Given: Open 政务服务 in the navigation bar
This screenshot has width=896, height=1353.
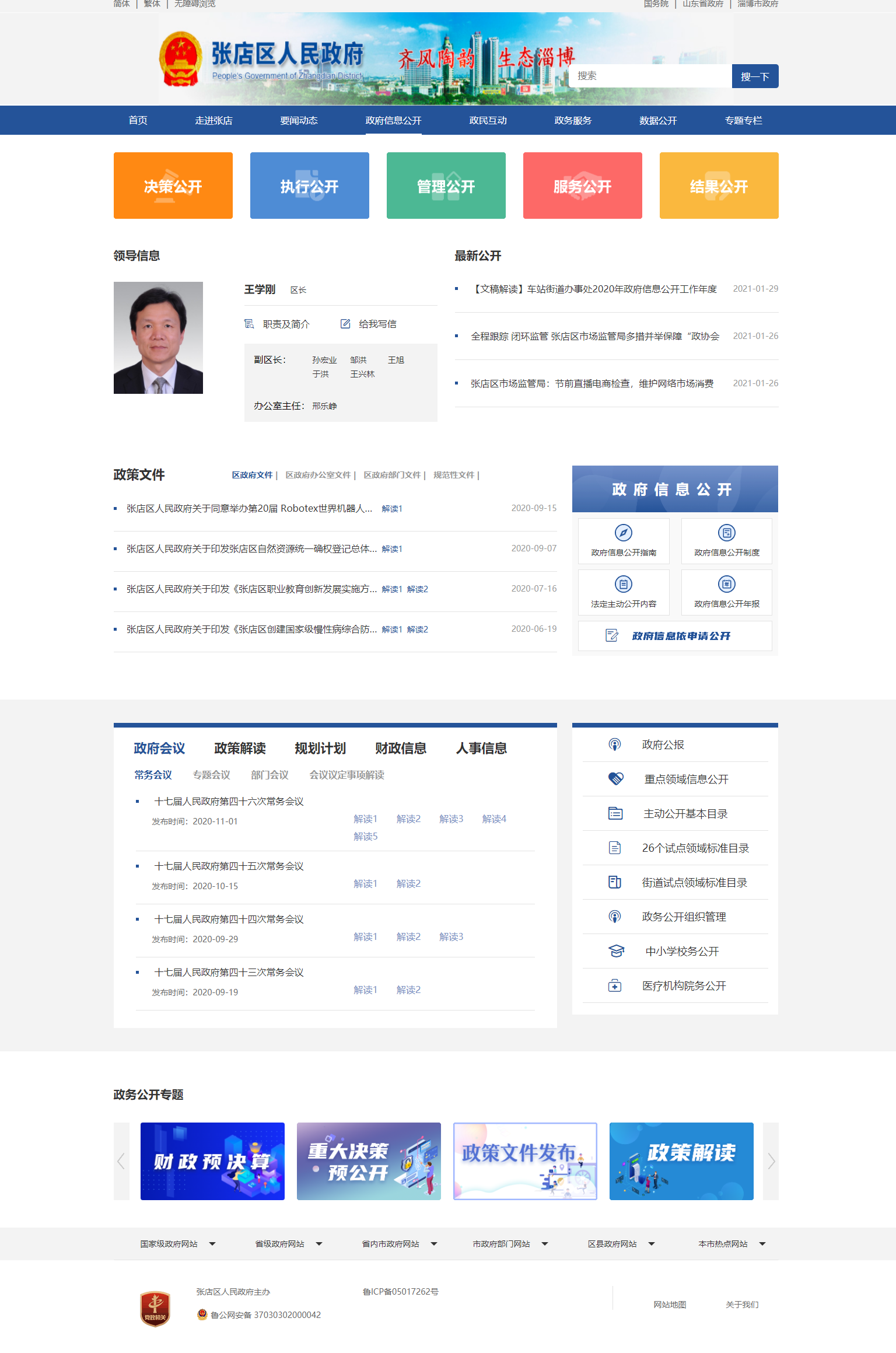Looking at the screenshot, I should coord(572,120).
